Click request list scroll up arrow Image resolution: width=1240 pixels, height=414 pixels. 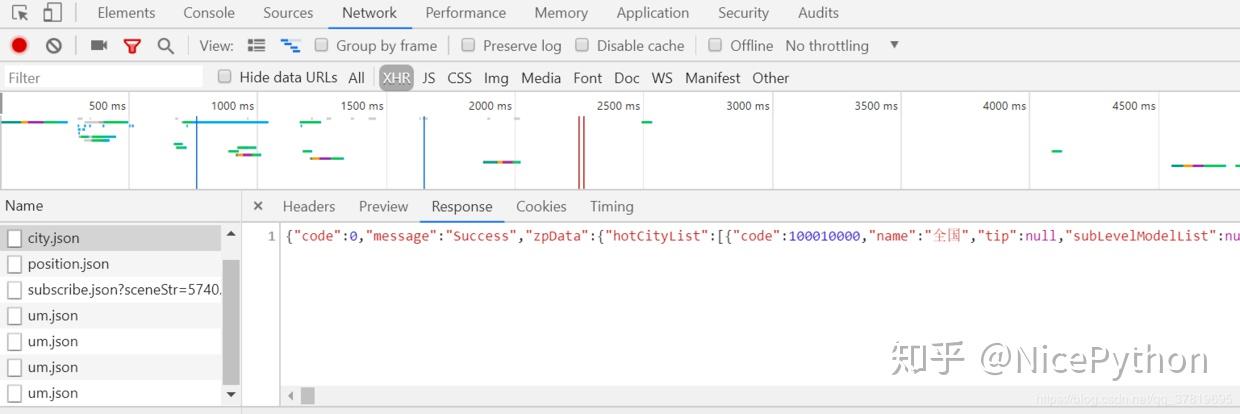pyautogui.click(x=232, y=233)
